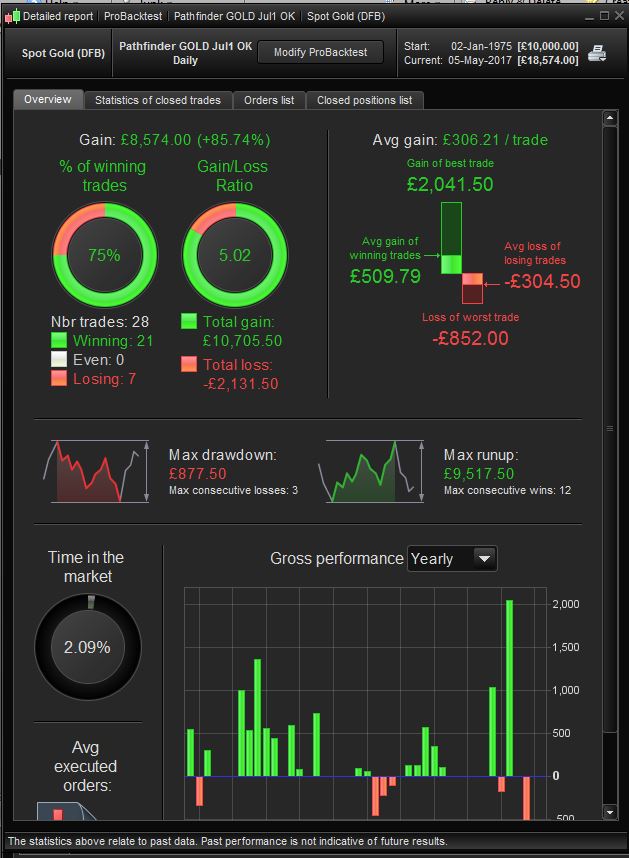Click the max drawdown chart thumbnail

(x=96, y=471)
